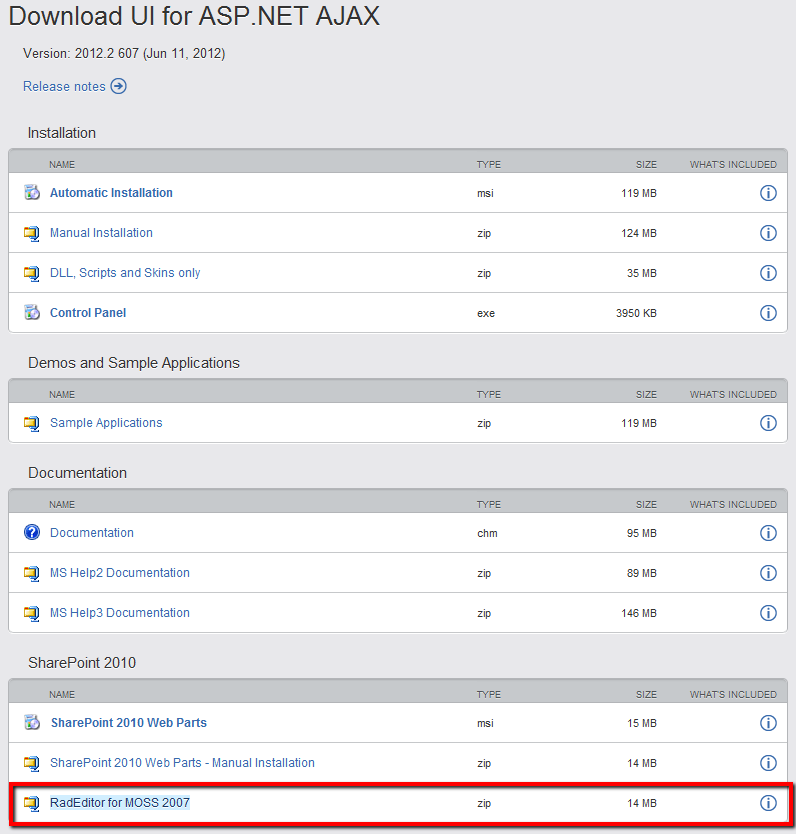
Task: Click RadEditor for MOSS 2007 link
Action: [x=119, y=803]
